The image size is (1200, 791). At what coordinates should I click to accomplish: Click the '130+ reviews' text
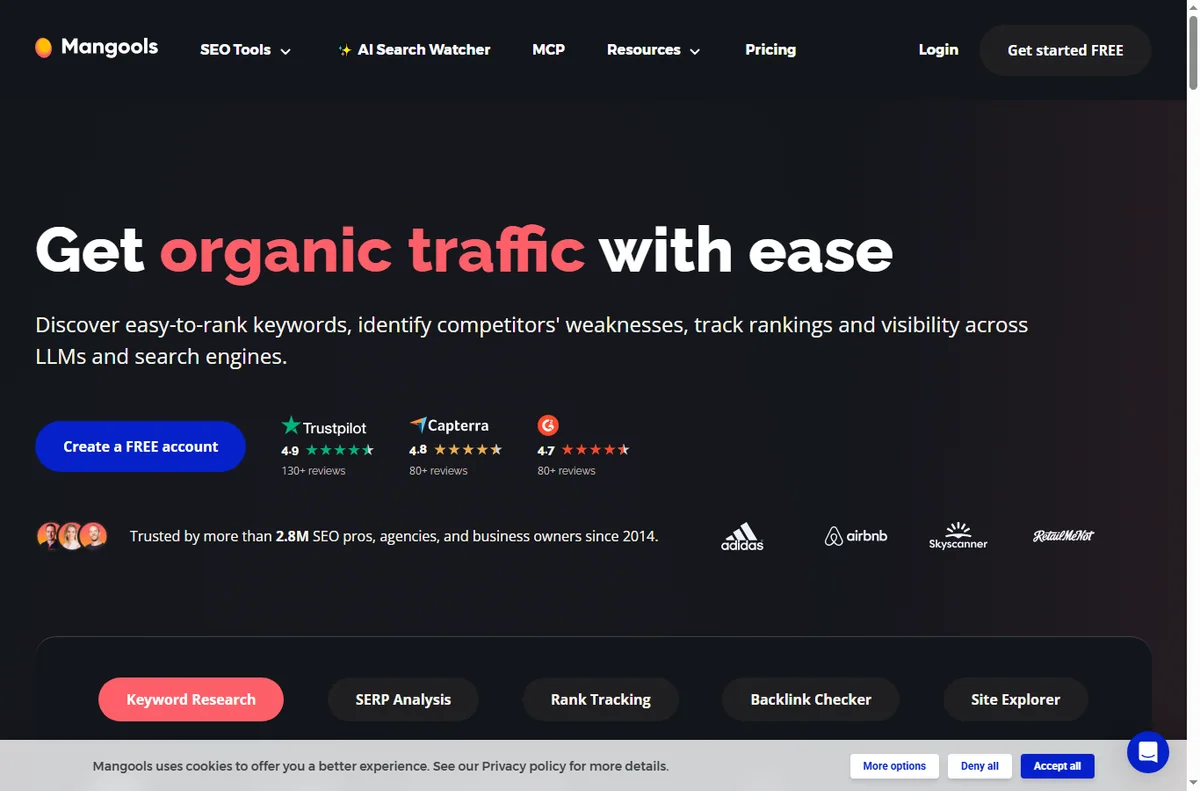click(x=313, y=470)
